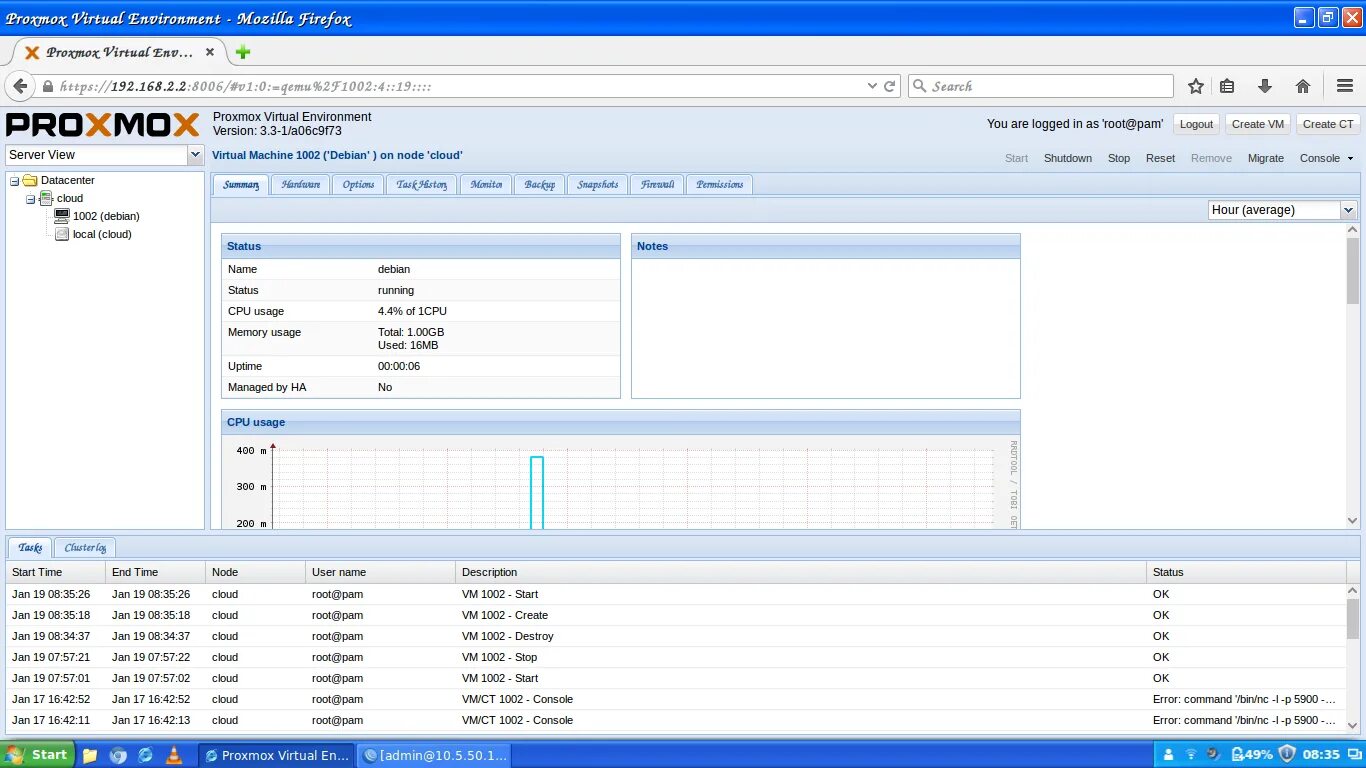Click the Wi-Fi network tray icon
The image size is (1366, 768).
1191,755
